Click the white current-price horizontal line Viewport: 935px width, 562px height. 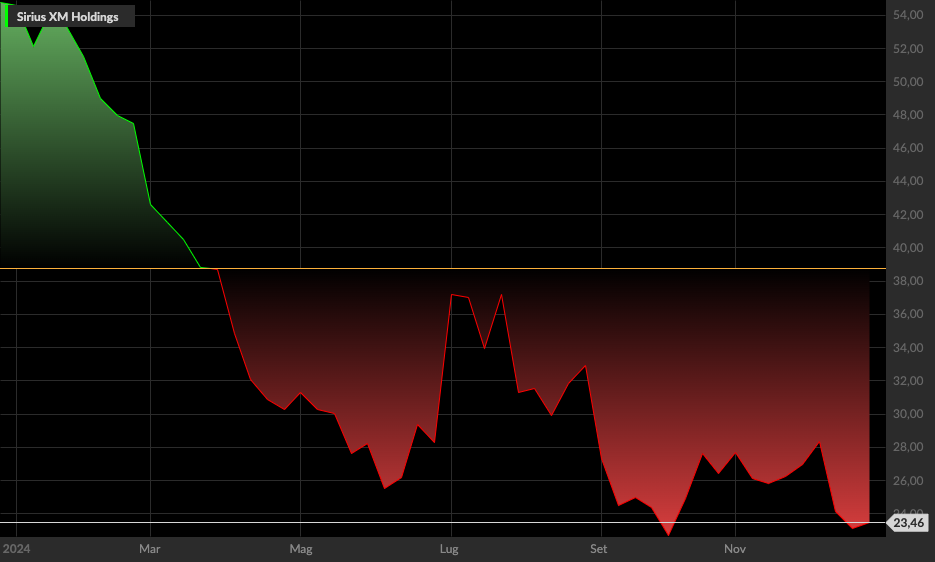[x=443, y=523]
